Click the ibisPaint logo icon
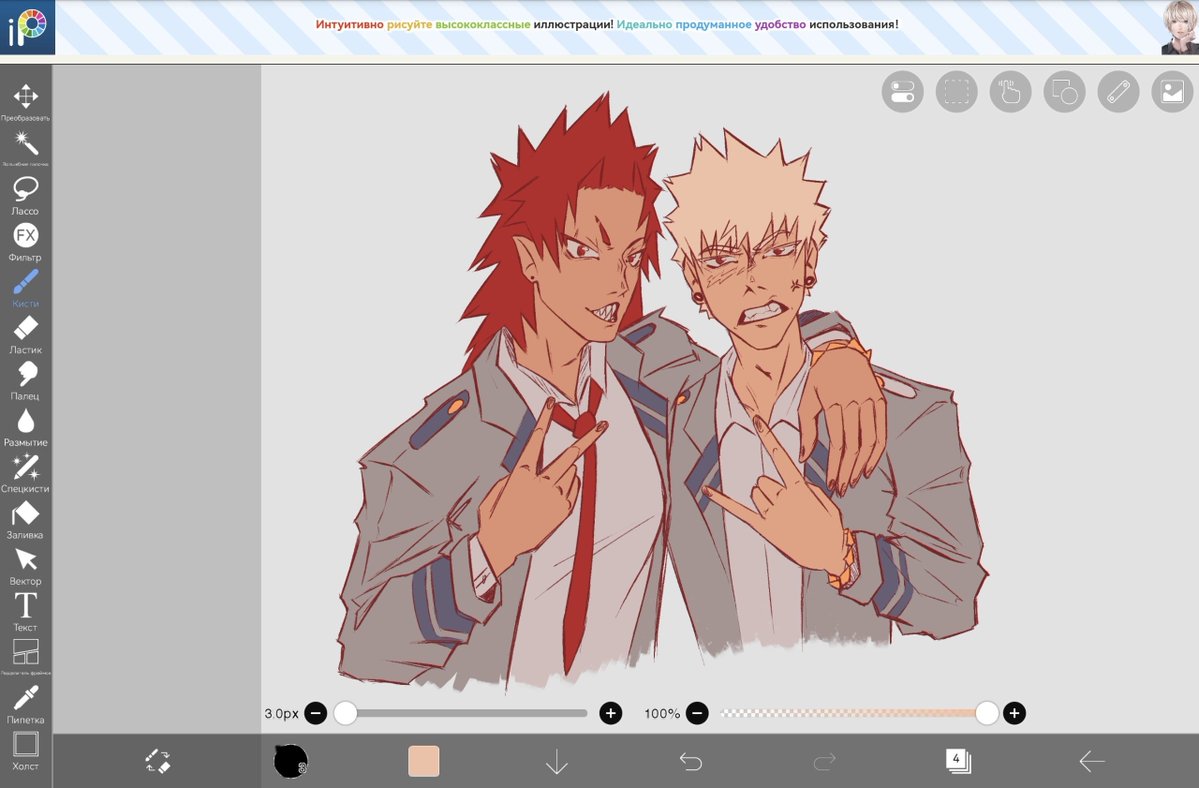 [x=28, y=27]
